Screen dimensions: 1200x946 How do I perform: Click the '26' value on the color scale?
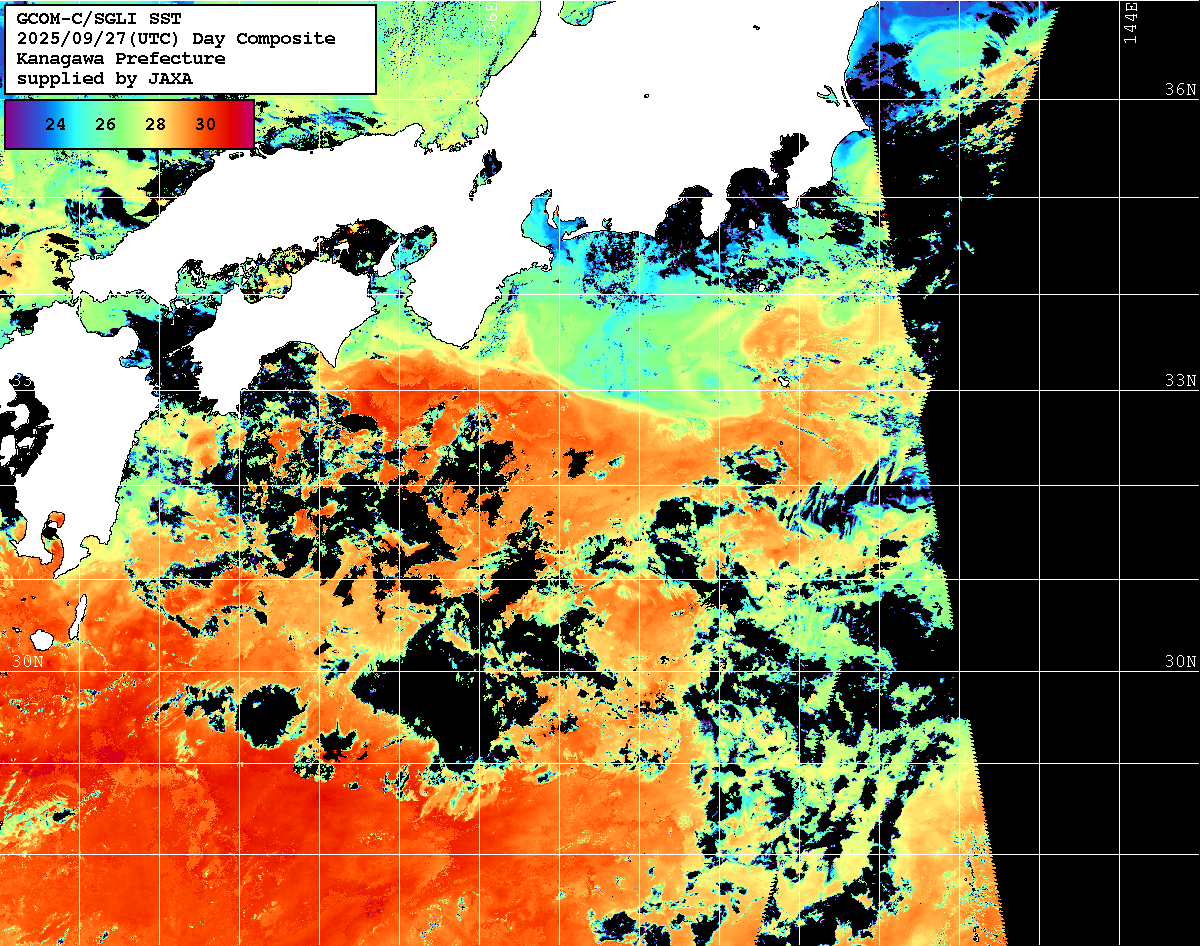coord(106,125)
